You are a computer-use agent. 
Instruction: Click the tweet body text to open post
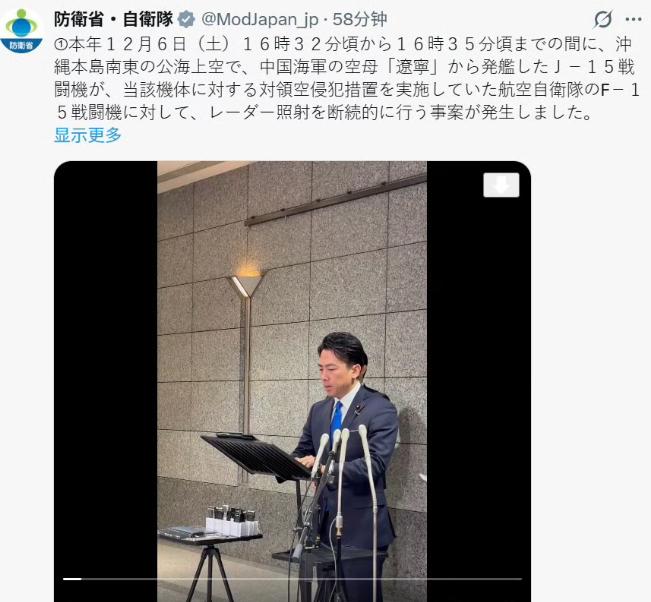(x=345, y=78)
